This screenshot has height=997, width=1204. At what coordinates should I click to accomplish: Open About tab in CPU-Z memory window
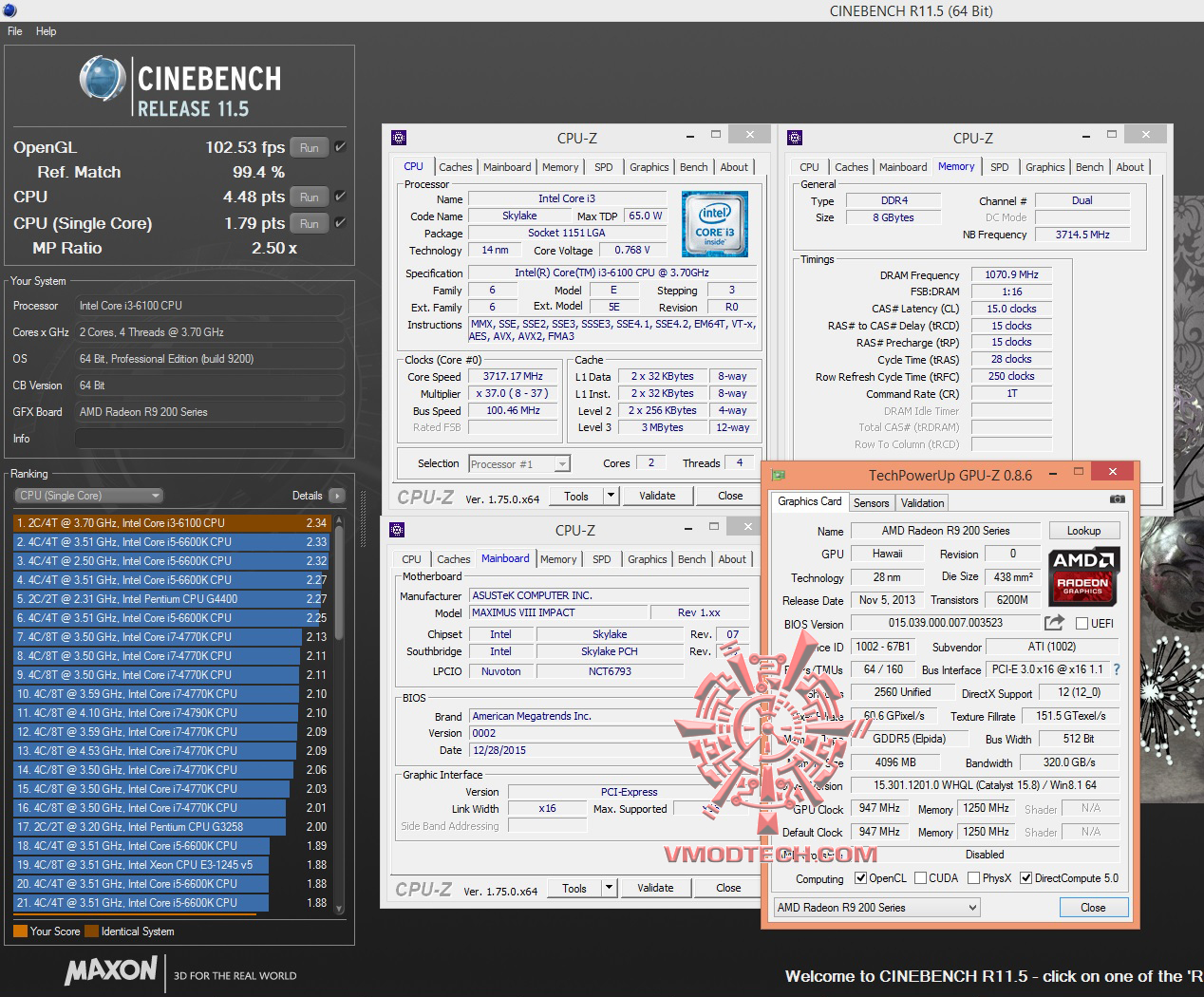coord(1130,167)
